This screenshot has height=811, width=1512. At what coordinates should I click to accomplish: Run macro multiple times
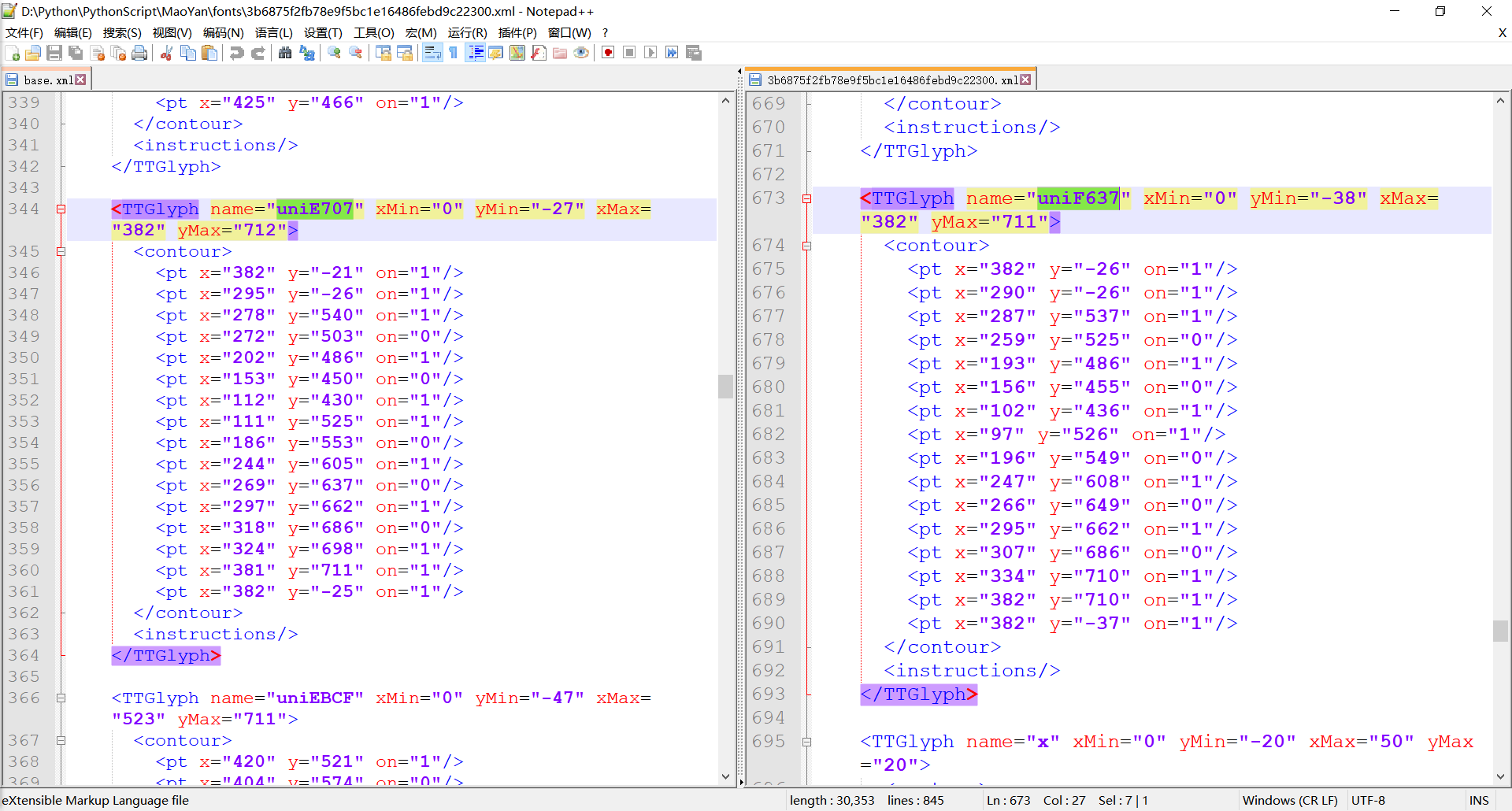tap(672, 54)
